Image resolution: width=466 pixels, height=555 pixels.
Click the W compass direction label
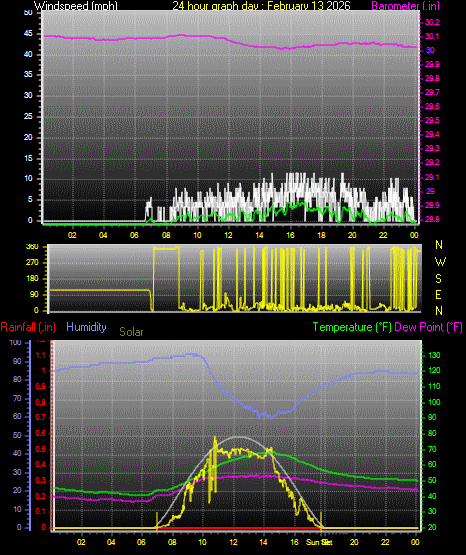pyautogui.click(x=440, y=262)
